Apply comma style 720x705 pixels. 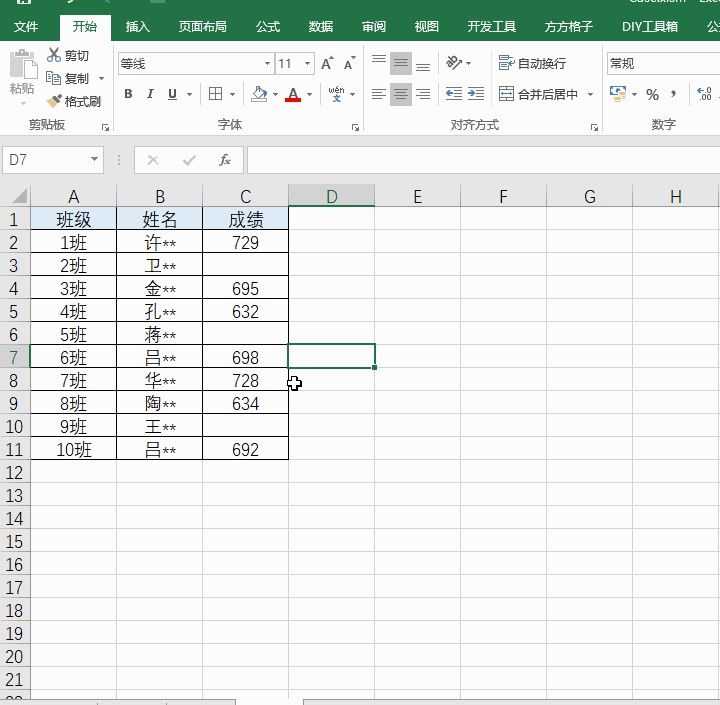click(674, 95)
